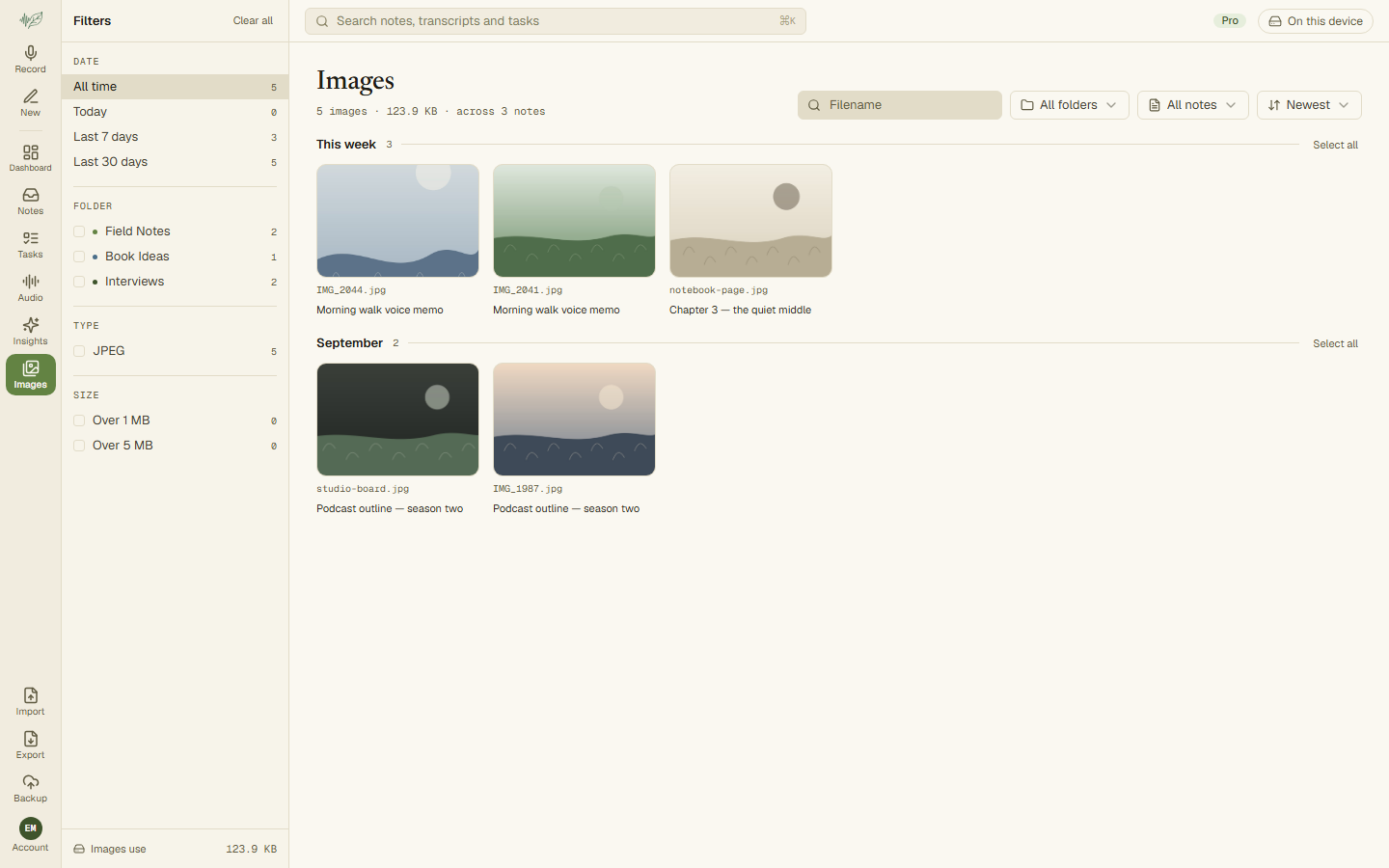Open the Export option
The image size is (1389, 868).
point(31,745)
